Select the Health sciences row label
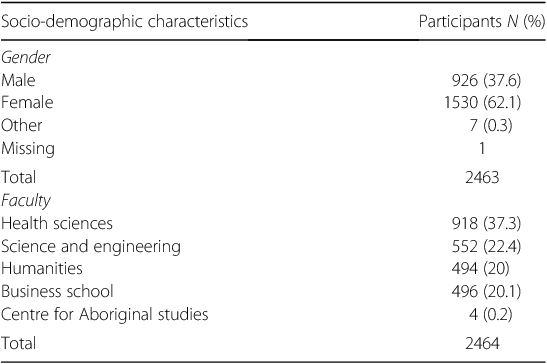Screen dimensions: 547x364 pos(57,223)
